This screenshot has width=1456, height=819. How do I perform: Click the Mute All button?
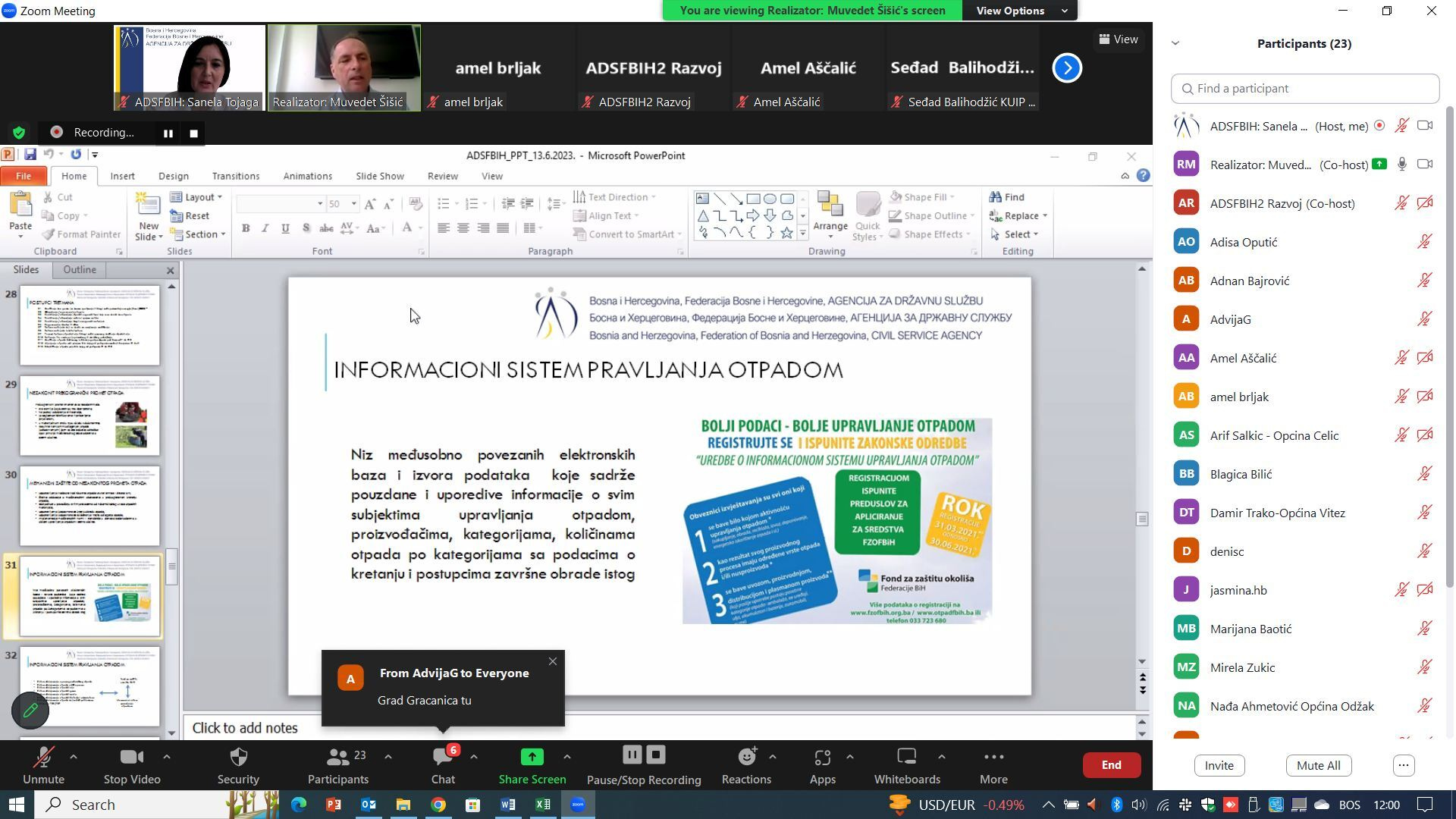point(1318,765)
